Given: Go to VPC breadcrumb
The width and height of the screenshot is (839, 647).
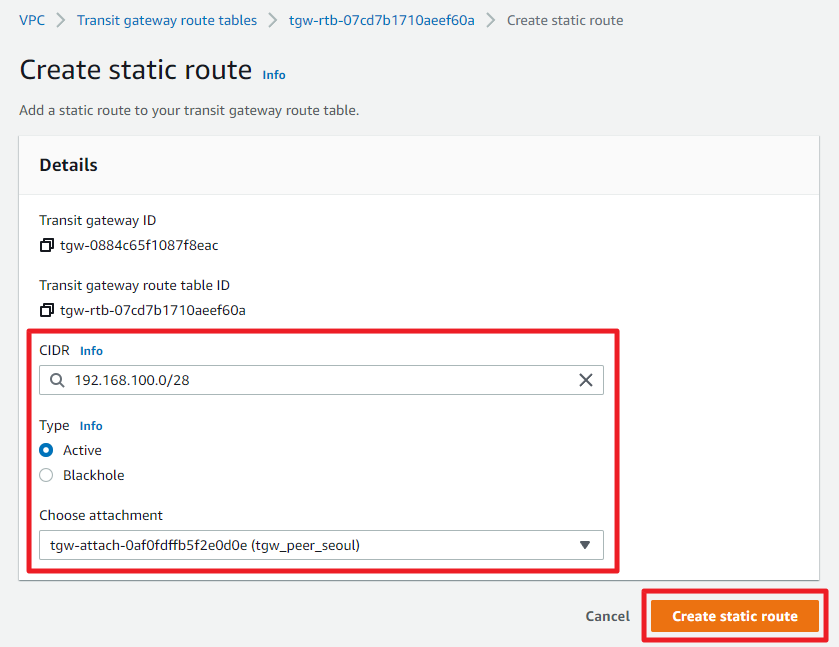Looking at the screenshot, I should tap(32, 20).
